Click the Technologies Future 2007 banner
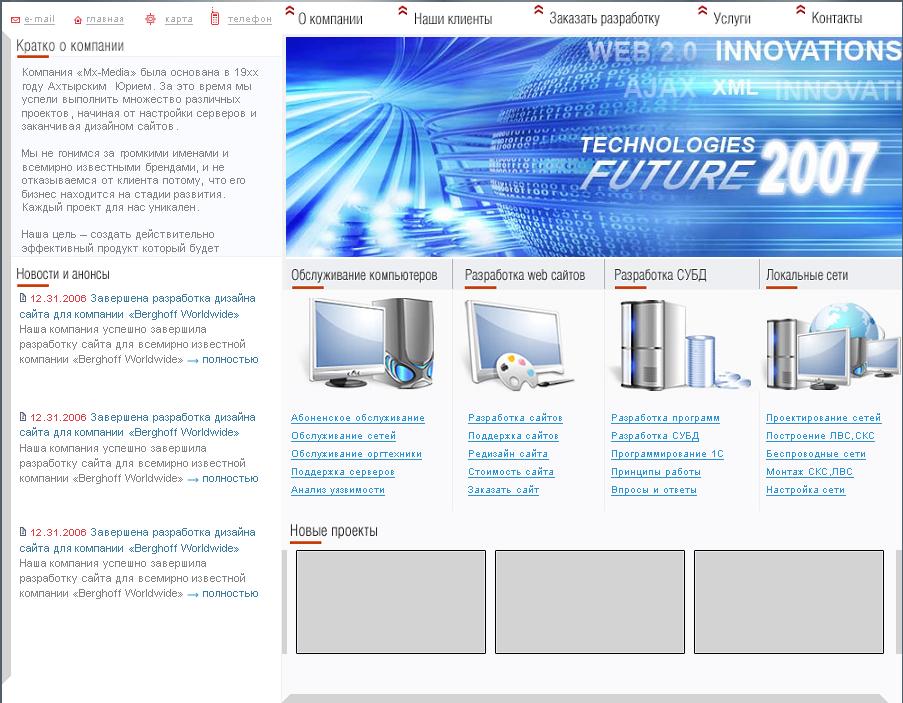Screen dimensions: 903x703 [x=593, y=147]
